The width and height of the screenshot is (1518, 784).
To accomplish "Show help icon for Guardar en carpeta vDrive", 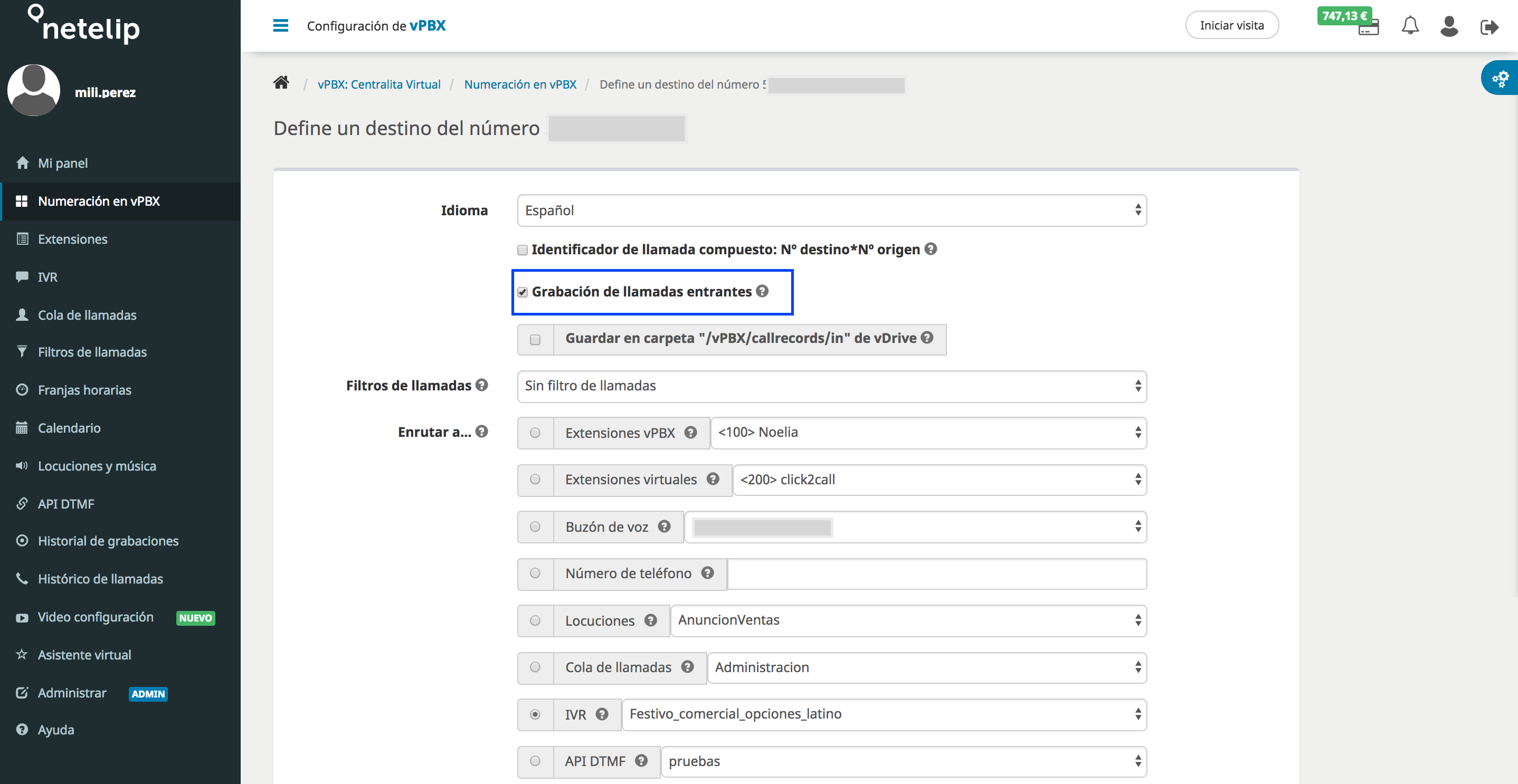I will tap(927, 338).
